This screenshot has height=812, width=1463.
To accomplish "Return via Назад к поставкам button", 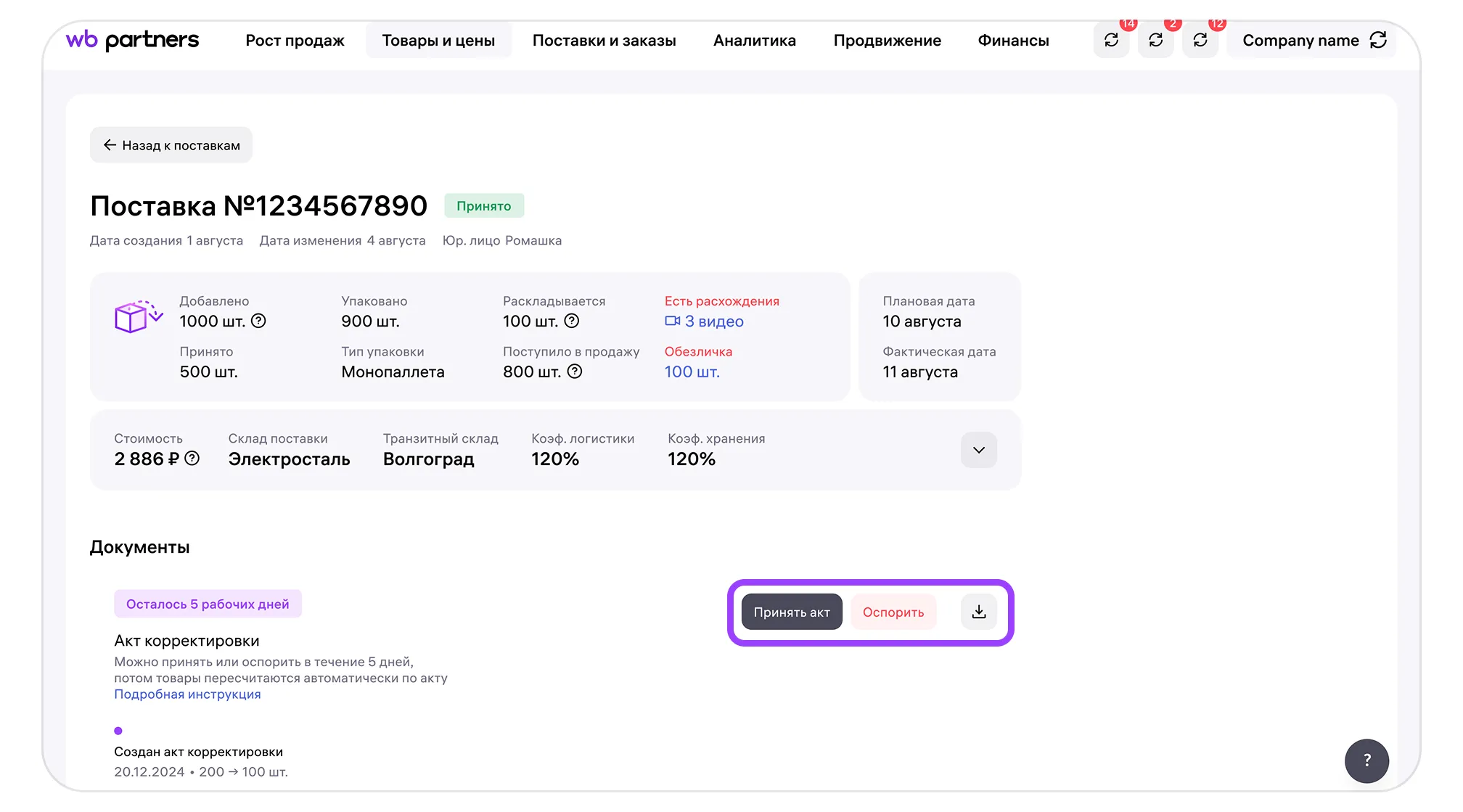I will [171, 145].
